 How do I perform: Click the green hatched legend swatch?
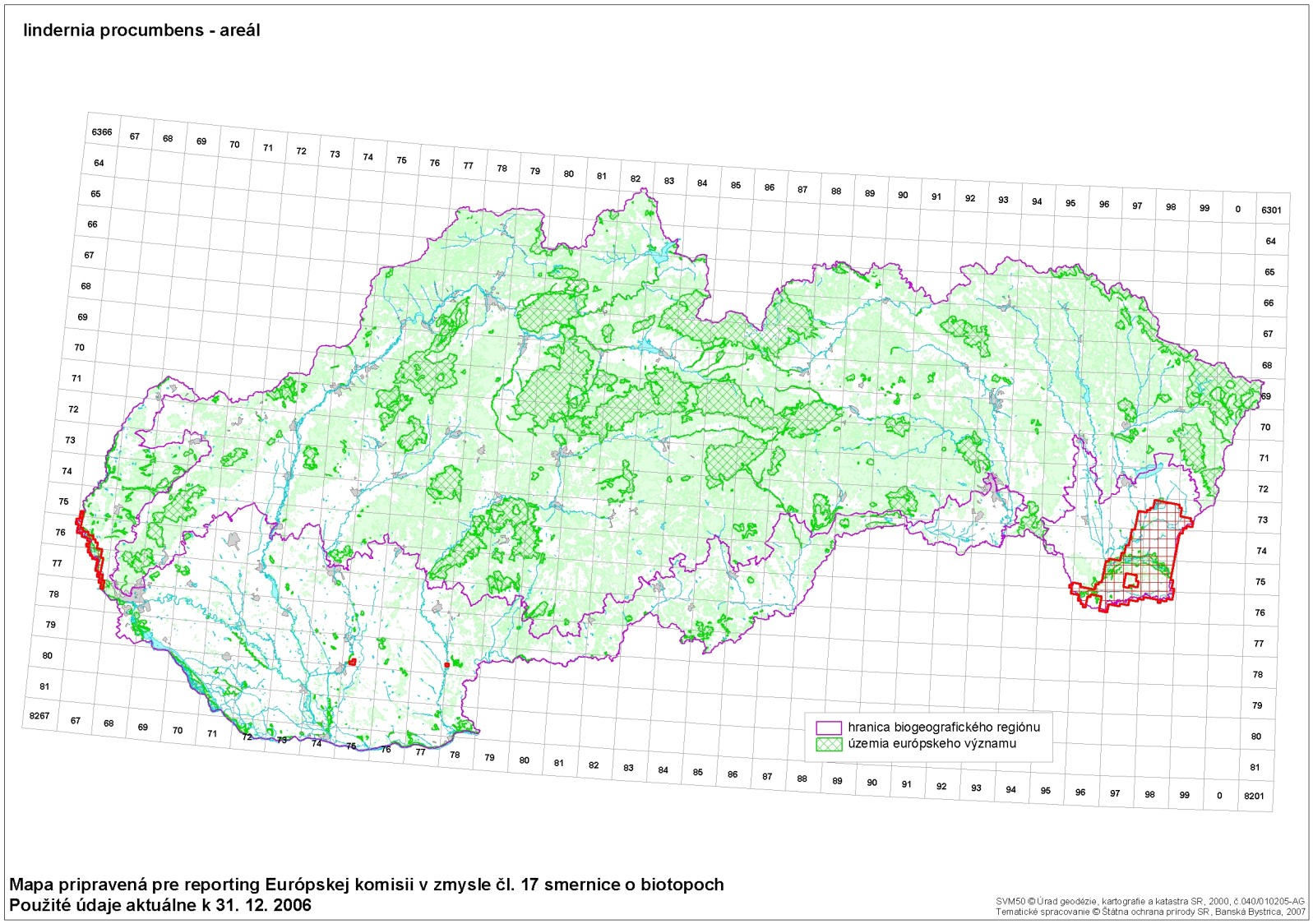coord(829,744)
